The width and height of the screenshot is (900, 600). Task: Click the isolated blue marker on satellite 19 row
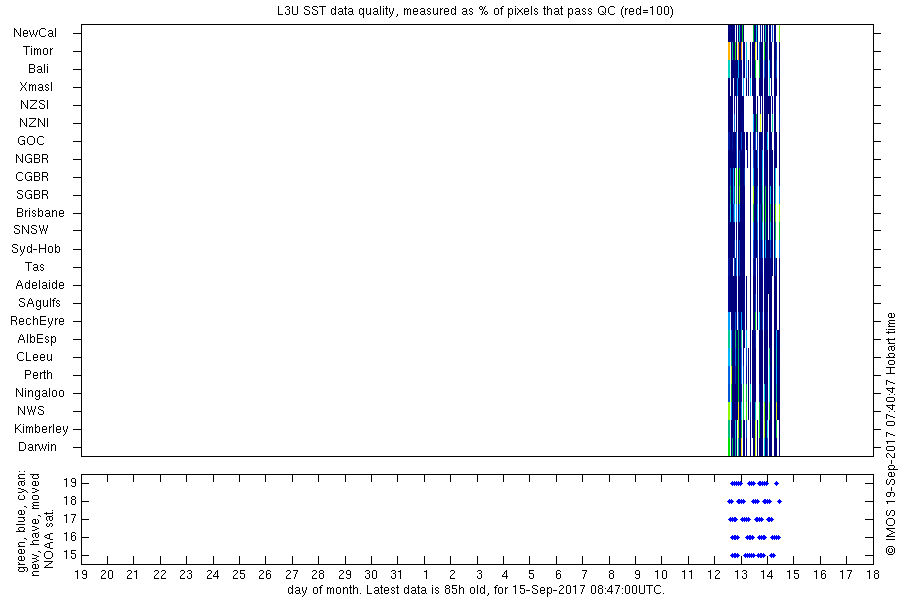(777, 483)
